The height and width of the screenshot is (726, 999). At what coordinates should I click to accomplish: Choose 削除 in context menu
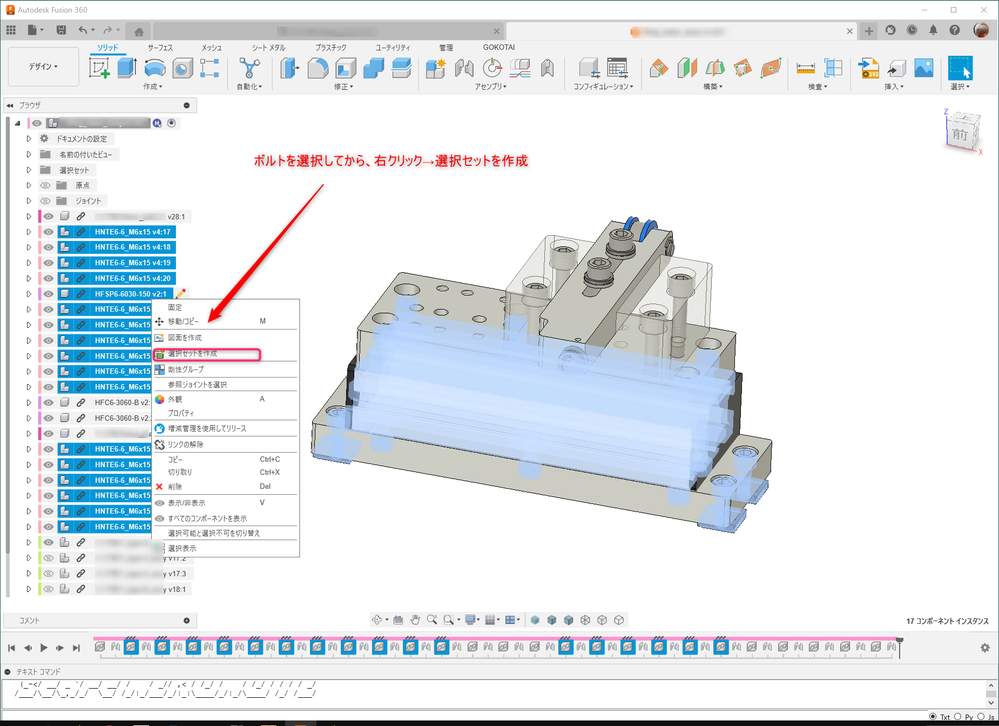point(226,487)
